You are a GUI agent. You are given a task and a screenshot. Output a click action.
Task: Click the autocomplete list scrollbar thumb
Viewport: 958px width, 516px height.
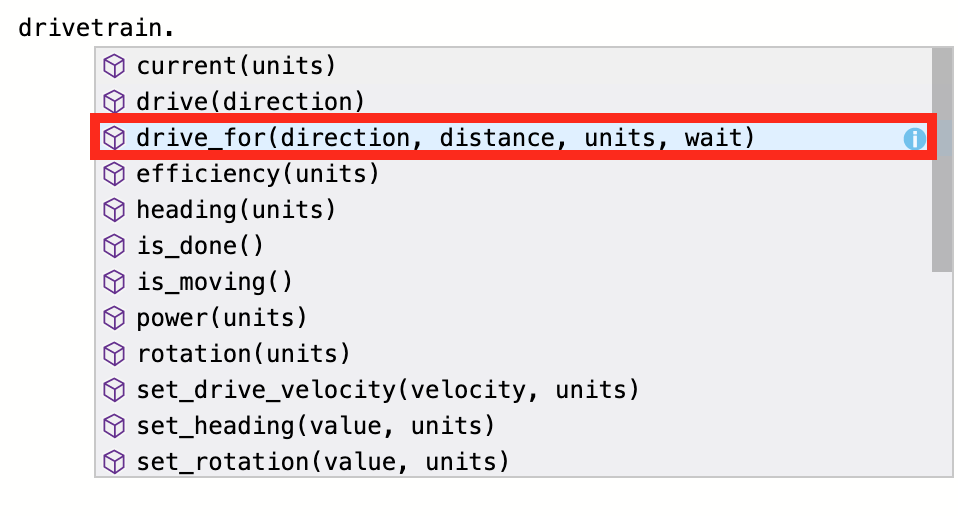[x=941, y=160]
